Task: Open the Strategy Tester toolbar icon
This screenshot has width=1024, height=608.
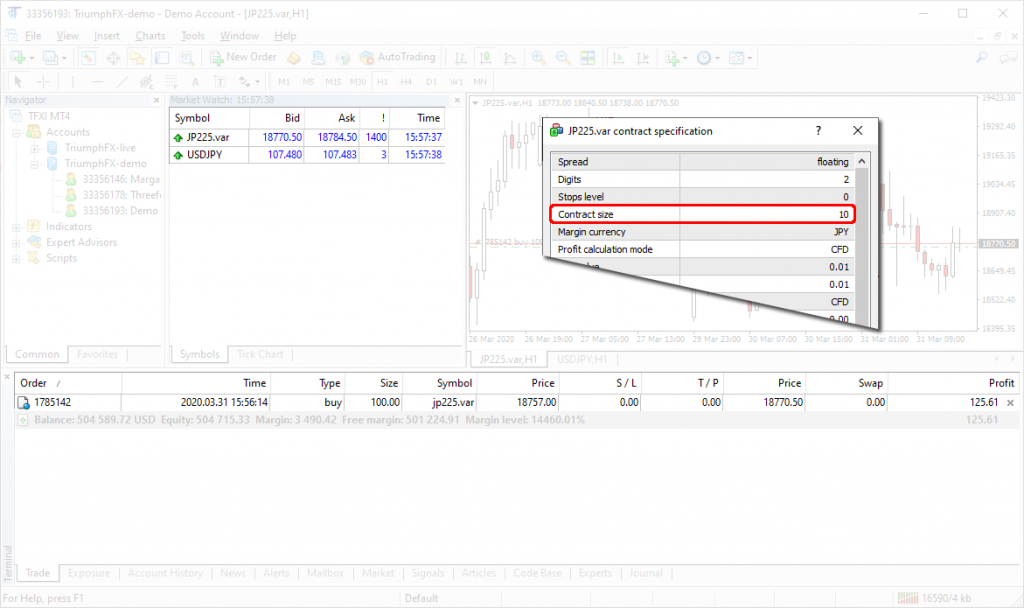Action: pos(187,58)
